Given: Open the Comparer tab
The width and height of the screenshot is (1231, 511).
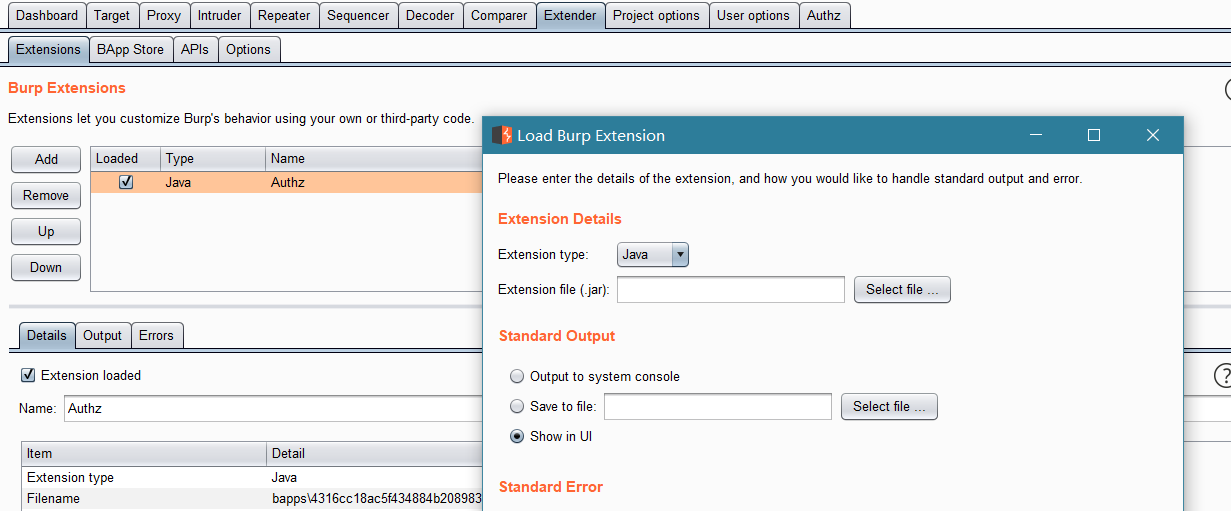Looking at the screenshot, I should pyautogui.click(x=499, y=15).
